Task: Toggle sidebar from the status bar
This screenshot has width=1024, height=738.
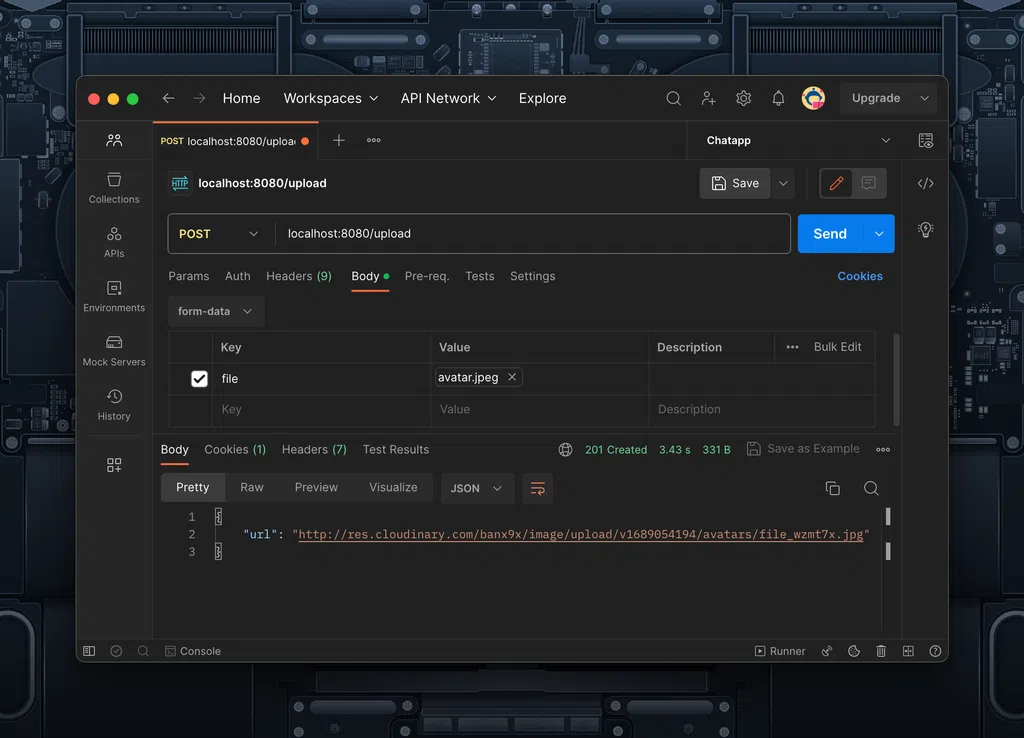Action: pos(89,651)
